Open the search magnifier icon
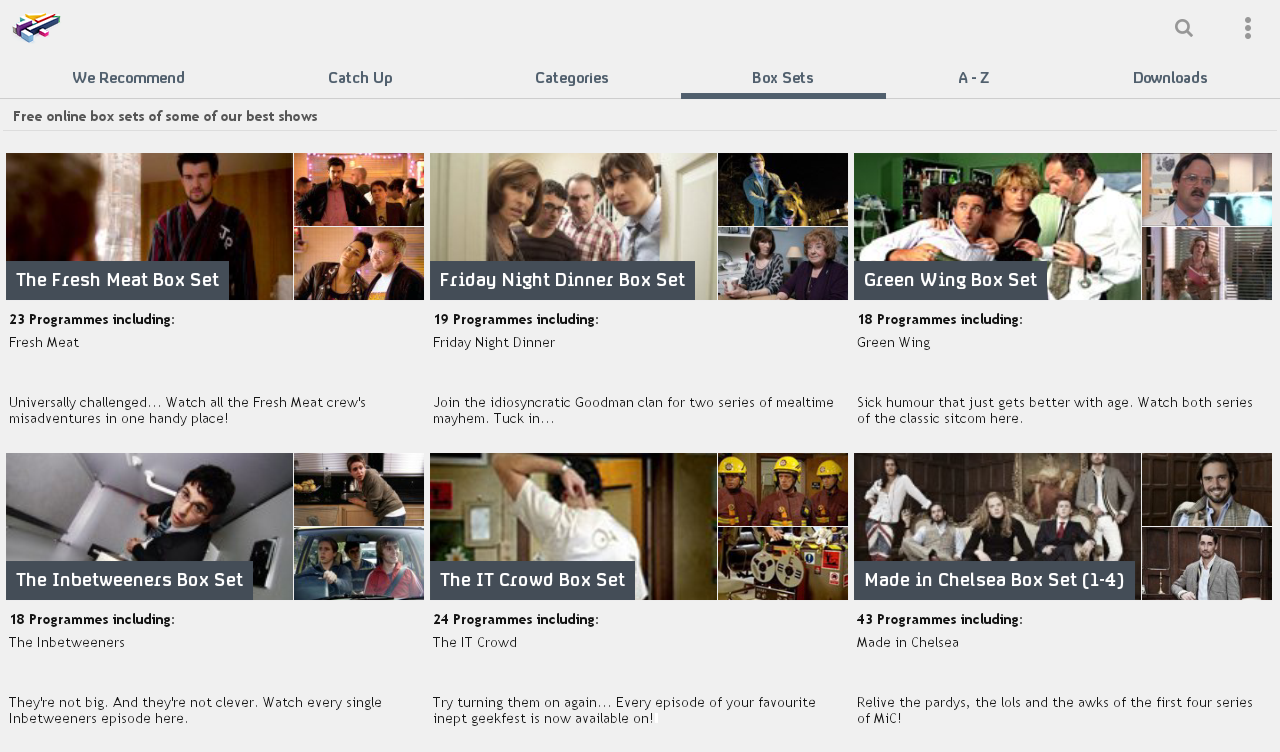The image size is (1280, 752). (x=1184, y=28)
